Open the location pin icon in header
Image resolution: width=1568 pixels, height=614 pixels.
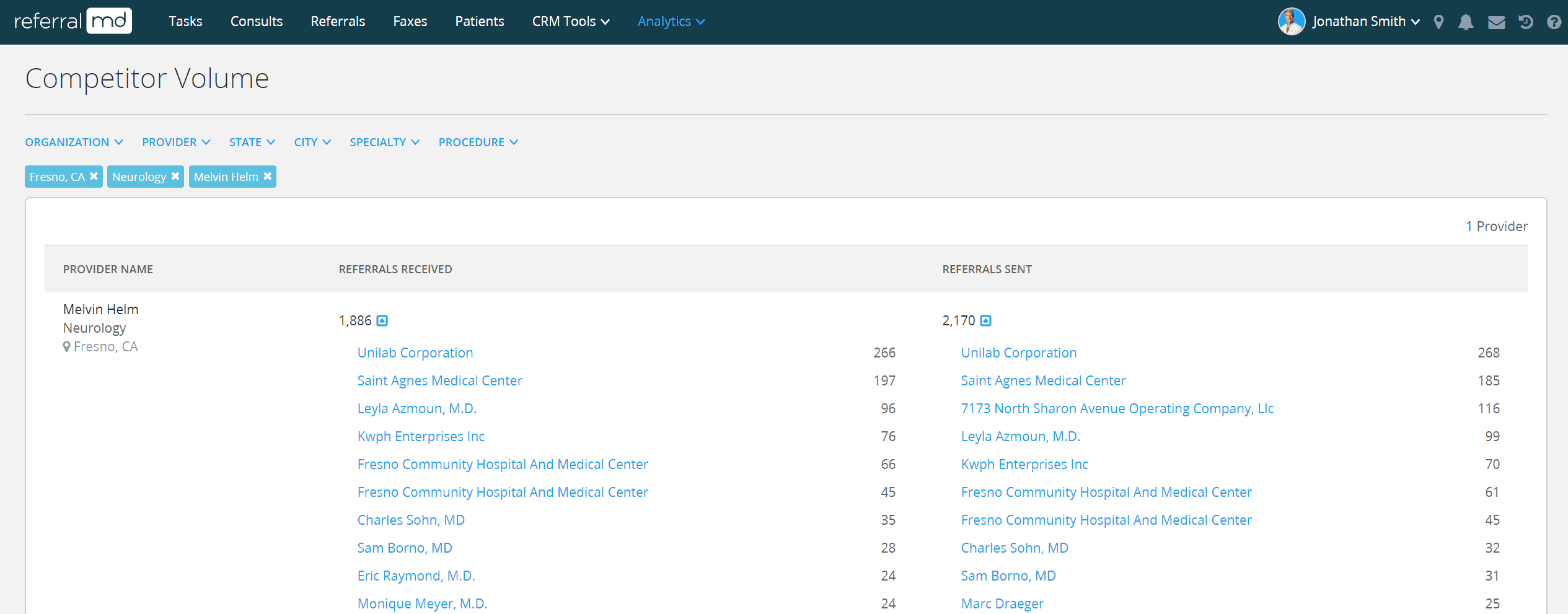(1438, 22)
